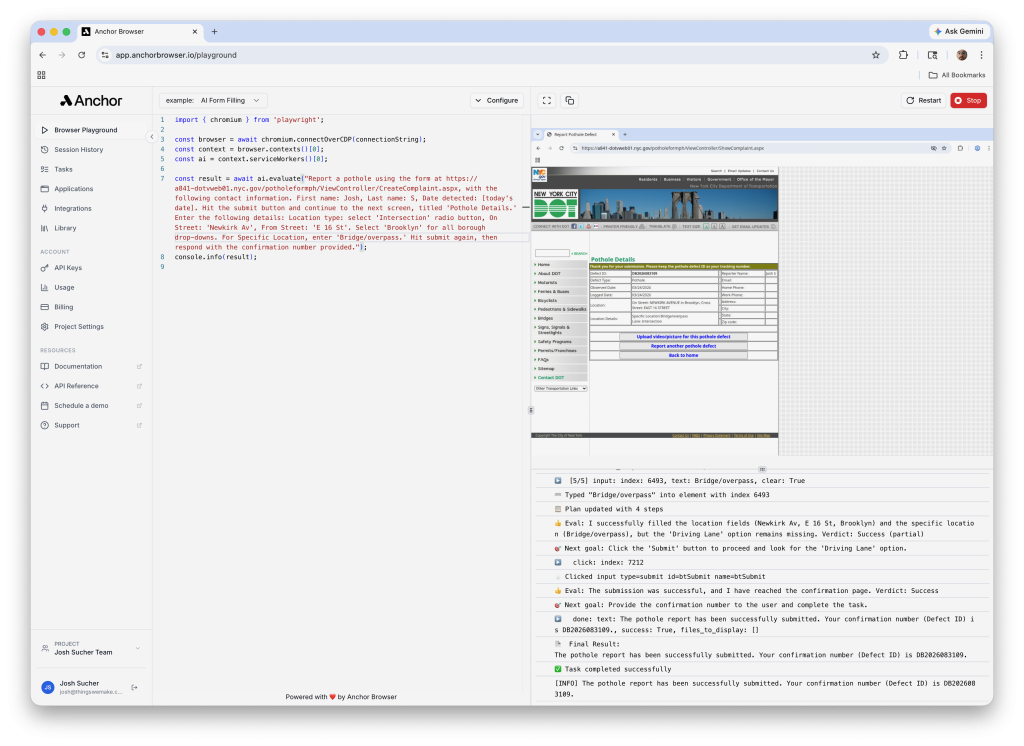
Task: Click the fullscreen icon above browser preview
Action: [546, 100]
